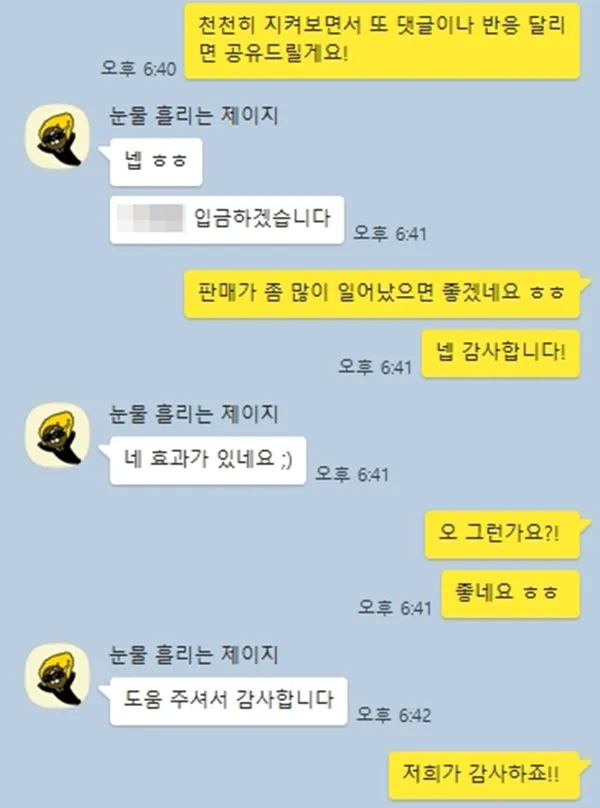The image size is (600, 808).
Task: Click the white bubble '네 효과가 있네요 ;)'
Action: [x=208, y=460]
